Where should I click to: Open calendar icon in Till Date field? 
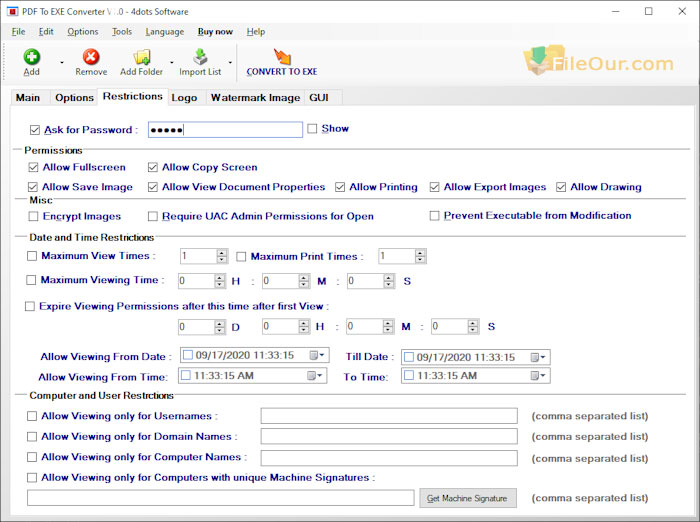(535, 357)
